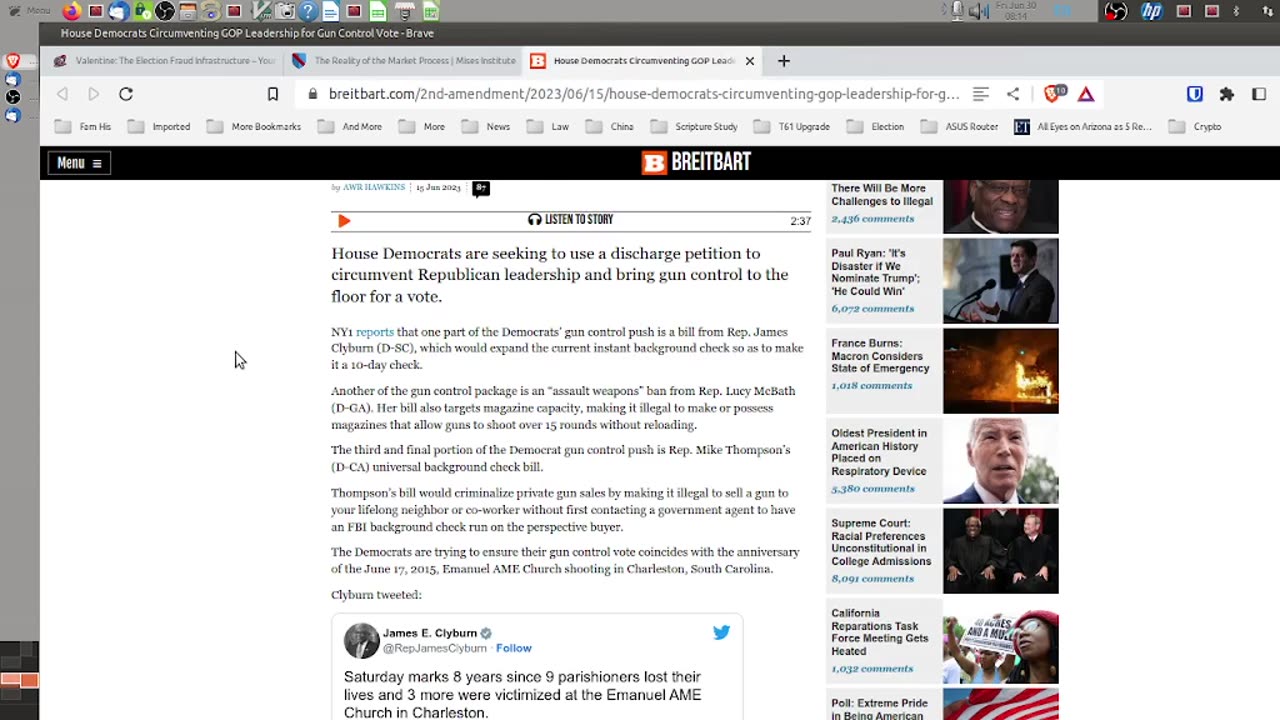Screen dimensions: 1280x720
Task: Open the Supreme Court Racial Preferences headline
Action: click(881, 542)
